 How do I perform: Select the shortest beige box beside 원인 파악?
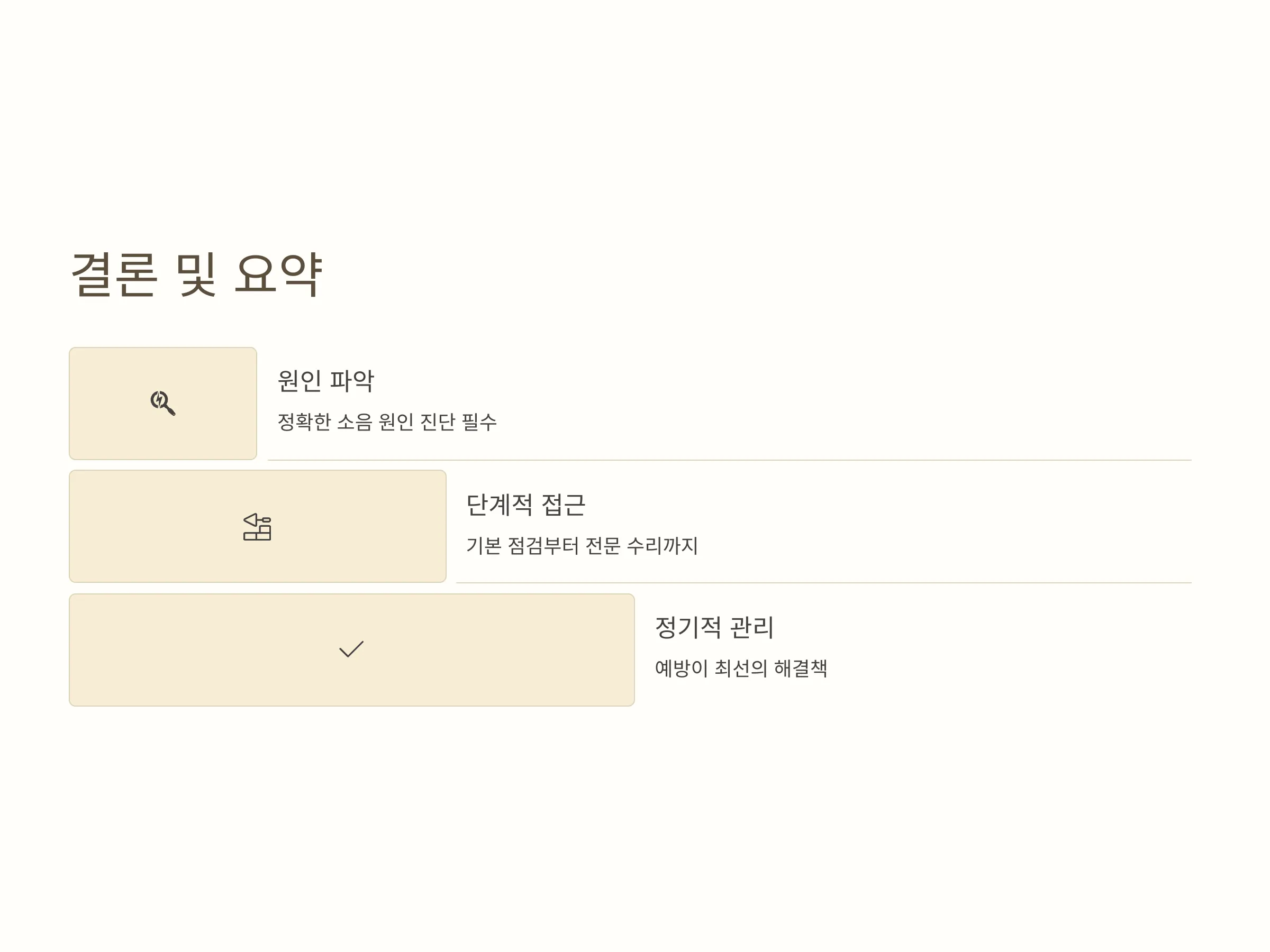[x=163, y=404]
